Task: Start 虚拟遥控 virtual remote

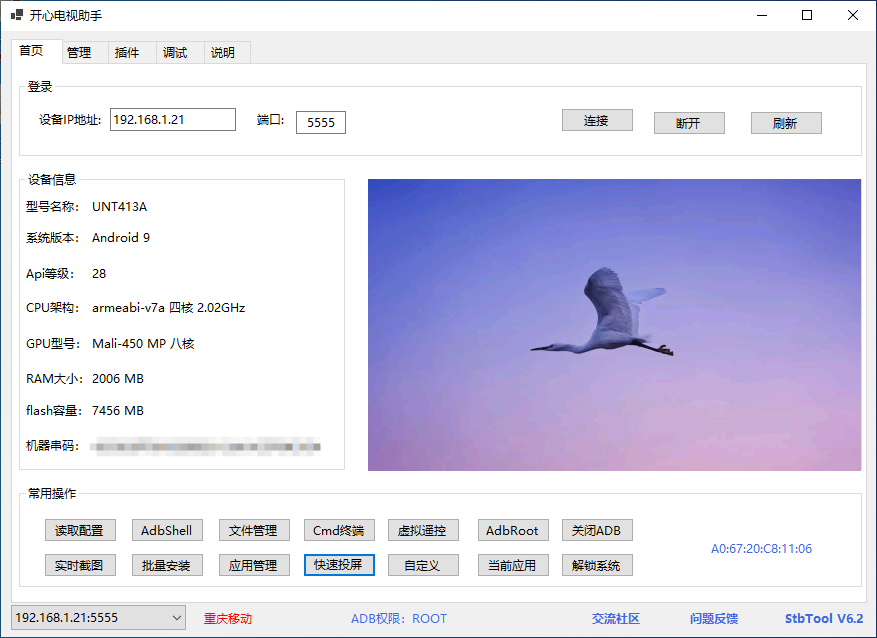Action: point(423,531)
